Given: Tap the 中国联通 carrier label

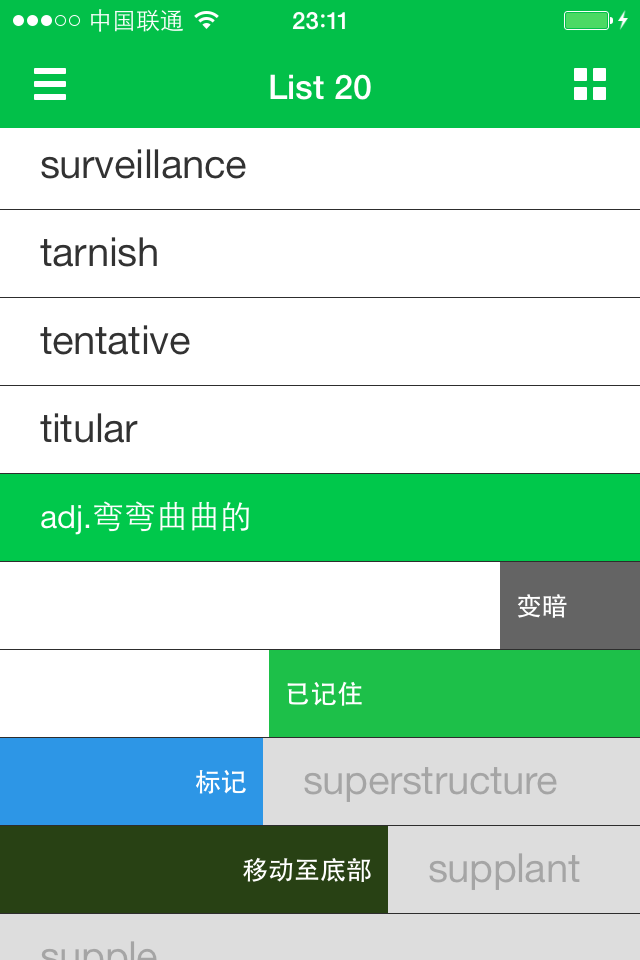Looking at the screenshot, I should coord(137,21).
